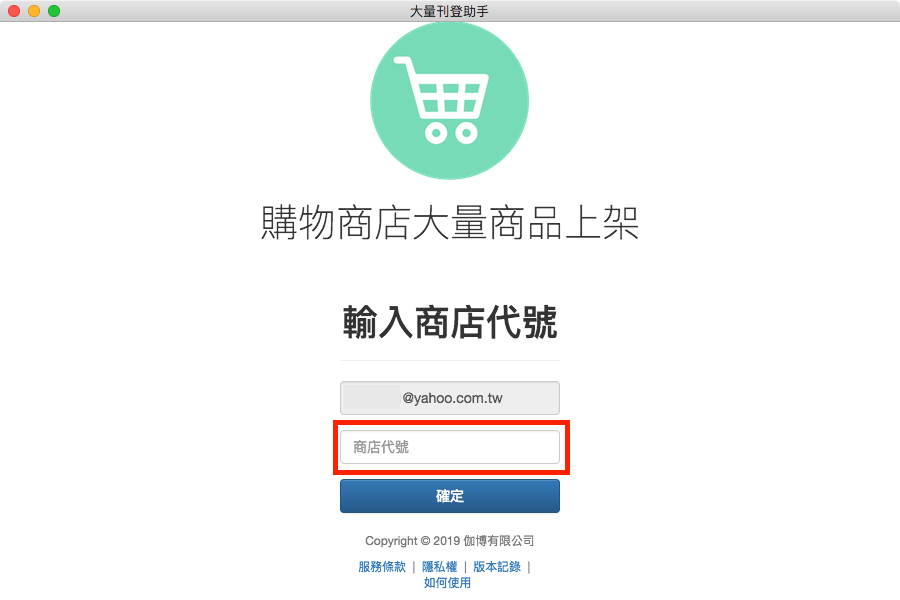The width and height of the screenshot is (900, 600).
Task: Click the divider line under 輸入商店代號
Action: (449, 361)
